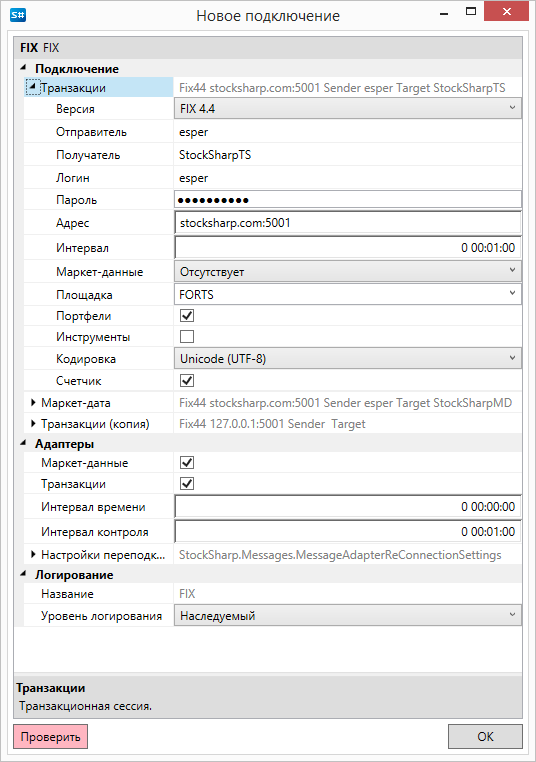Collapse the Логирование section
This screenshot has width=536, height=762.
[23, 574]
